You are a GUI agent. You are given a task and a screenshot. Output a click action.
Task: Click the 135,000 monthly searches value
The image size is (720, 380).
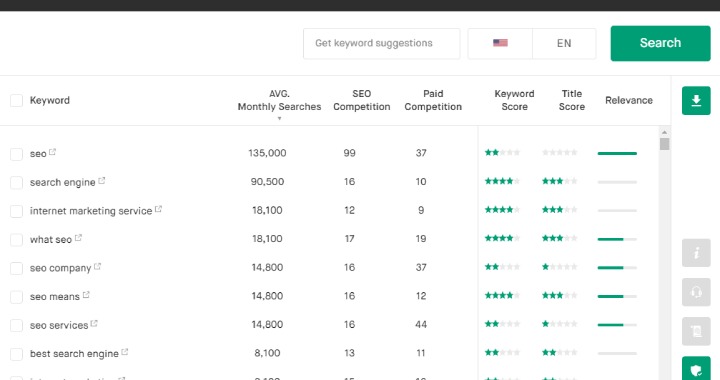[x=267, y=153]
